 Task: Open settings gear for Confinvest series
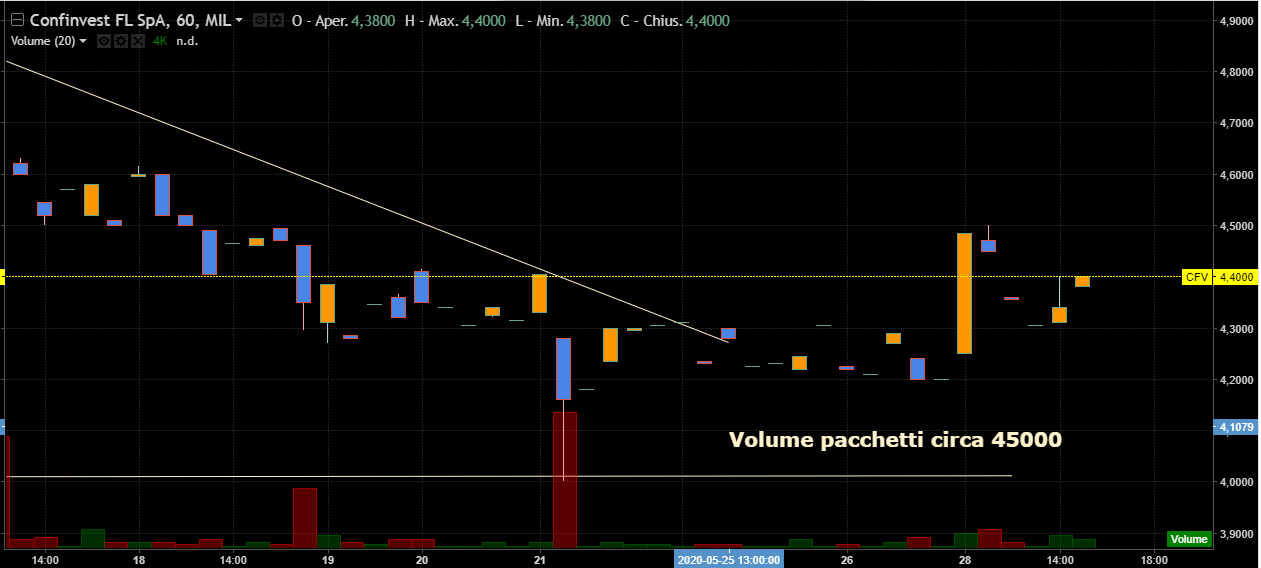275,20
